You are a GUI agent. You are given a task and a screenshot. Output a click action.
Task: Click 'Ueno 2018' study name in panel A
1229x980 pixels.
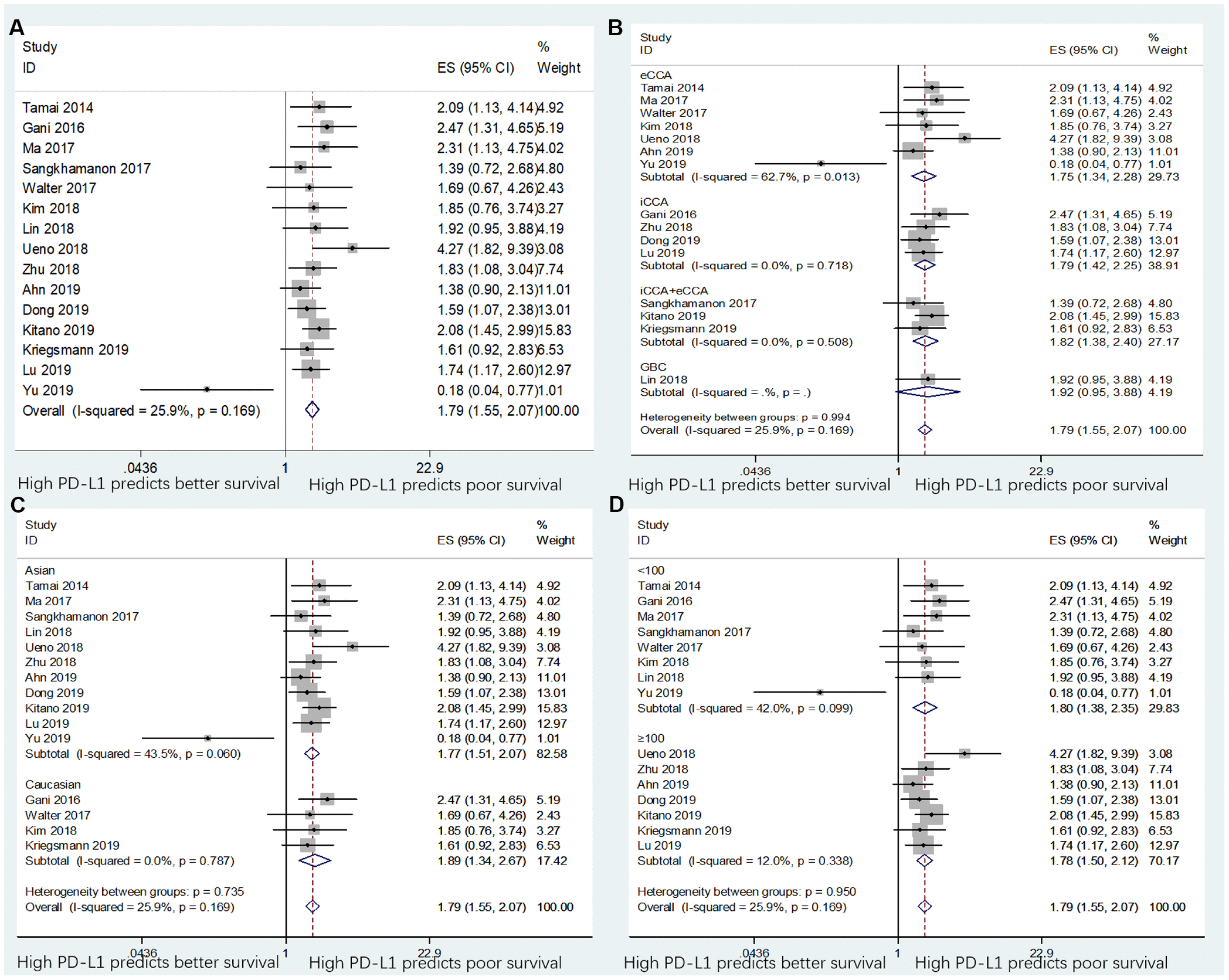[55, 249]
